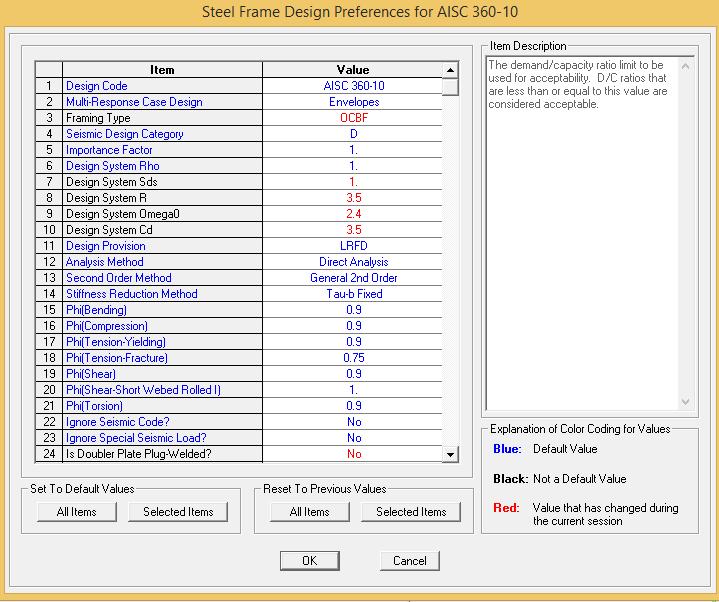Click the OK button
Viewport: 719px width, 602px height.
[310, 560]
